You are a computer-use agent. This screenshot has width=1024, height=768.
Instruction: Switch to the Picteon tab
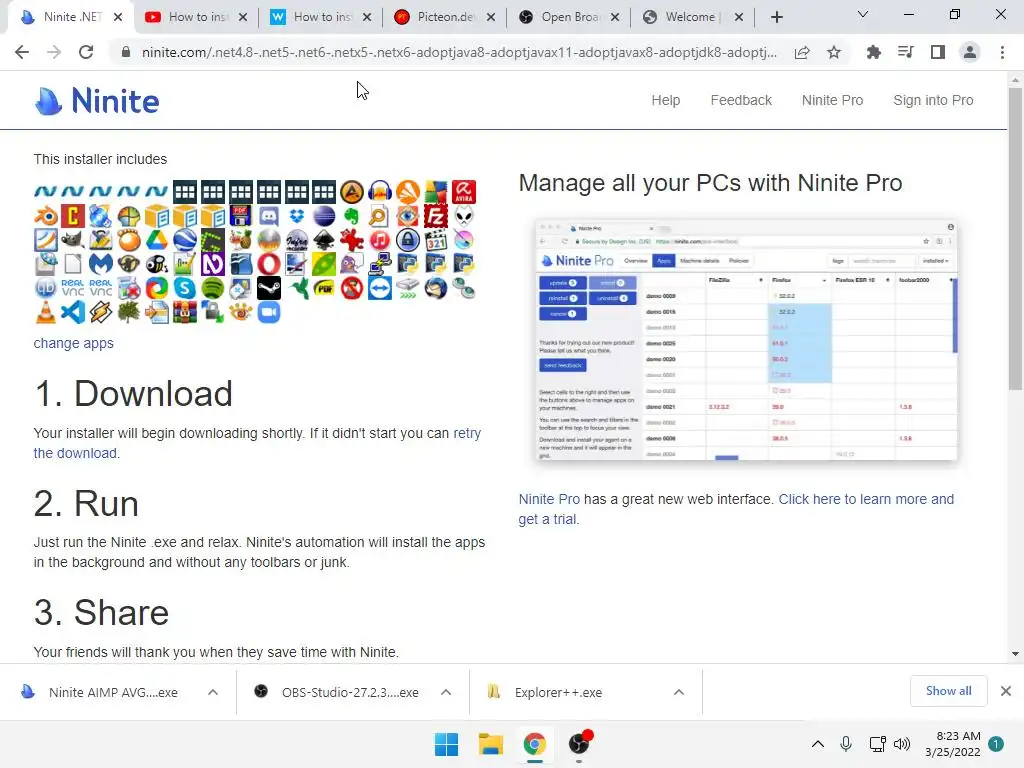445,17
